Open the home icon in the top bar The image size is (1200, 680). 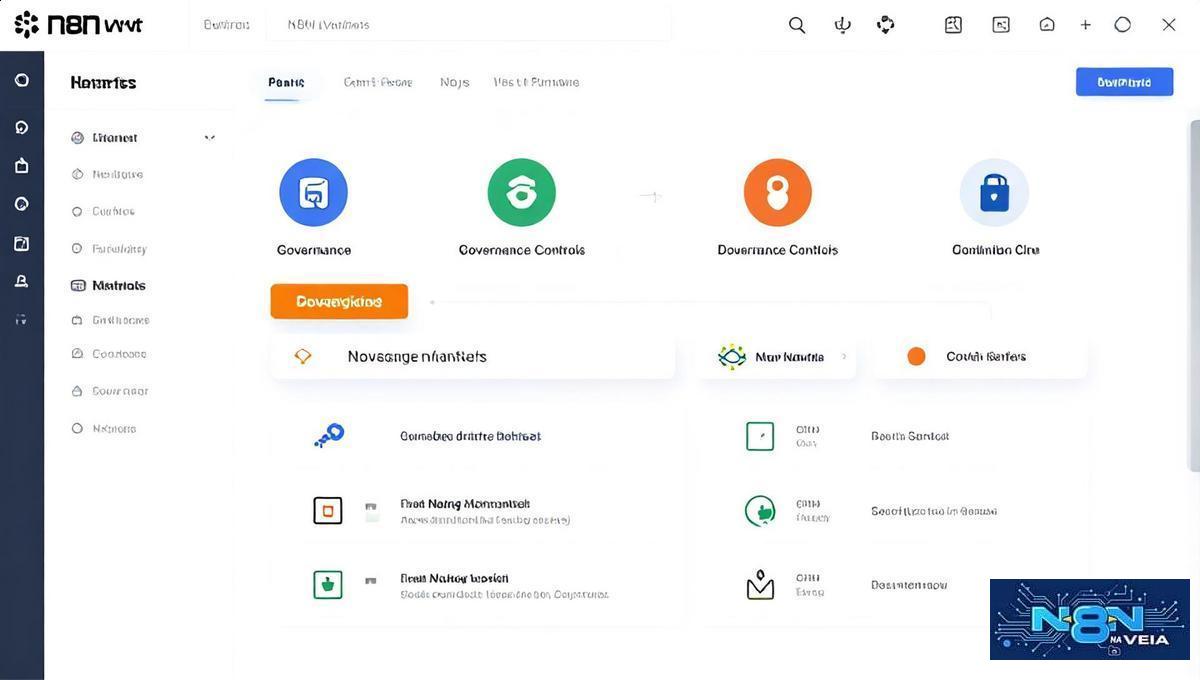1047,25
